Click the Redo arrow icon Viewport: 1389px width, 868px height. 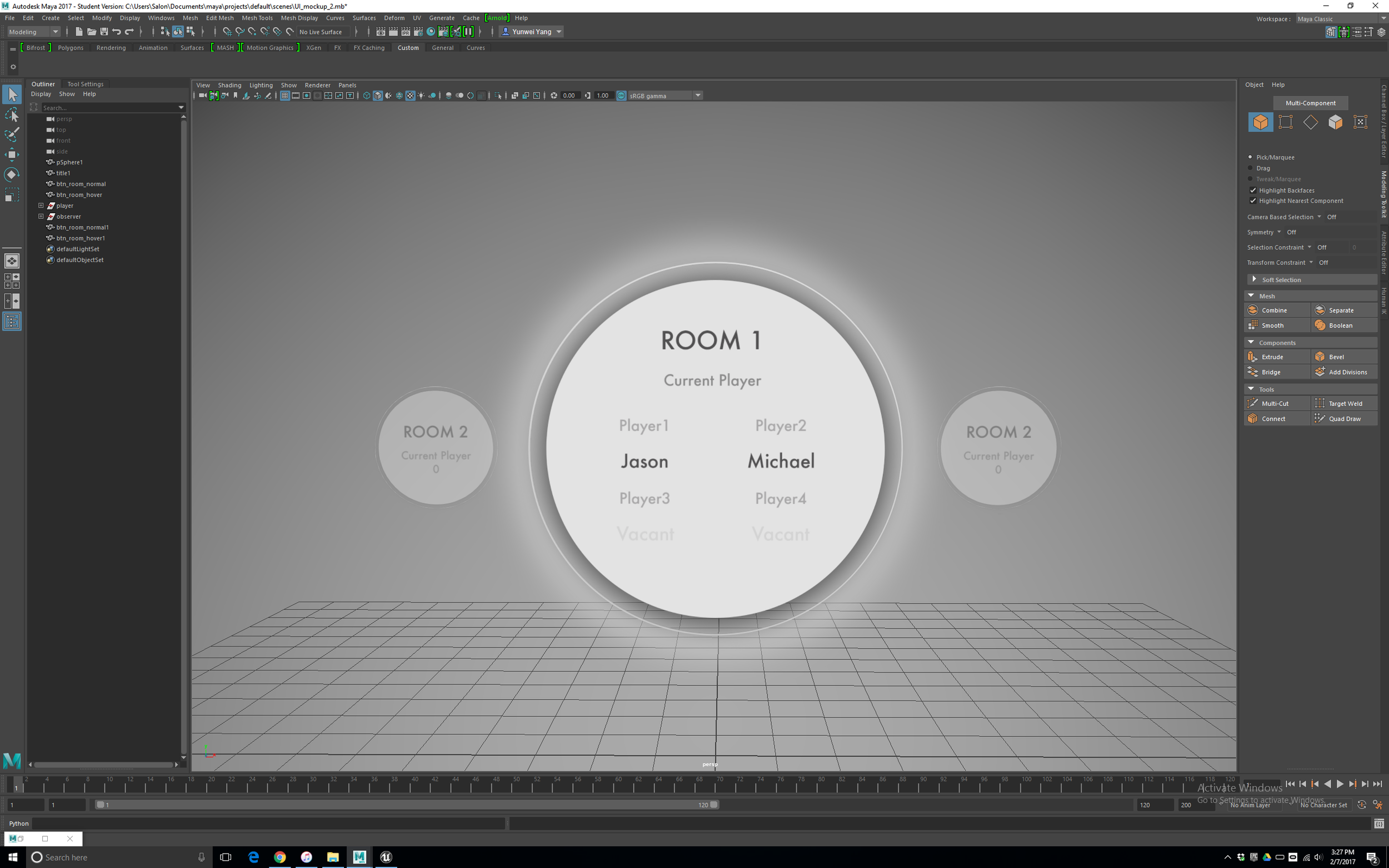[x=129, y=32]
